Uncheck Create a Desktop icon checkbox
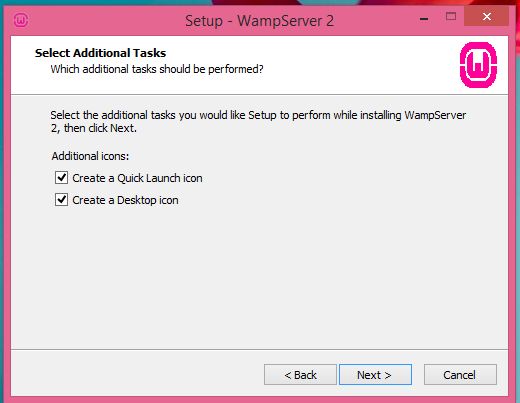The width and height of the screenshot is (520, 403). pos(61,200)
